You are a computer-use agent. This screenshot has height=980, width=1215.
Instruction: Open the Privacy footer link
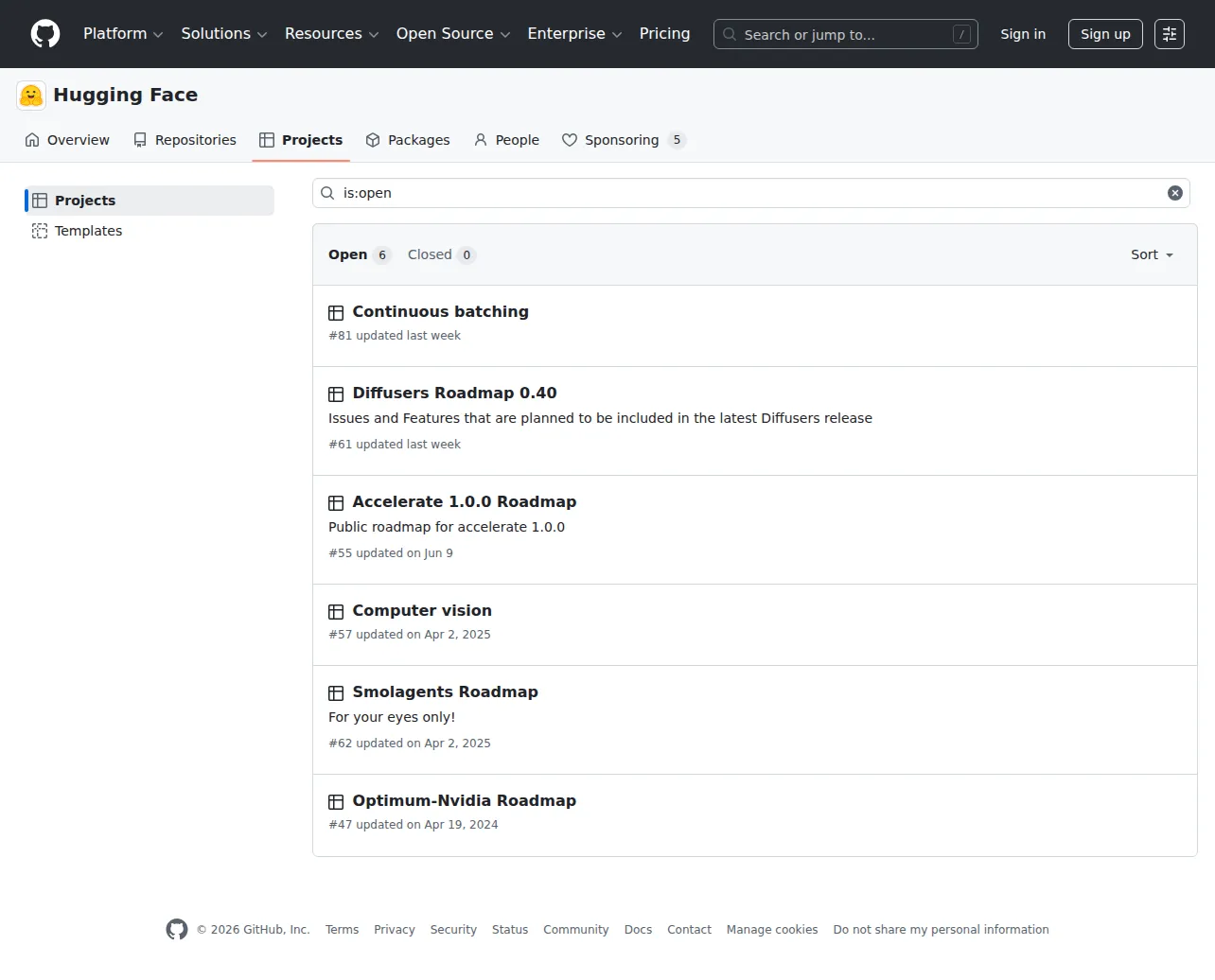(x=395, y=930)
